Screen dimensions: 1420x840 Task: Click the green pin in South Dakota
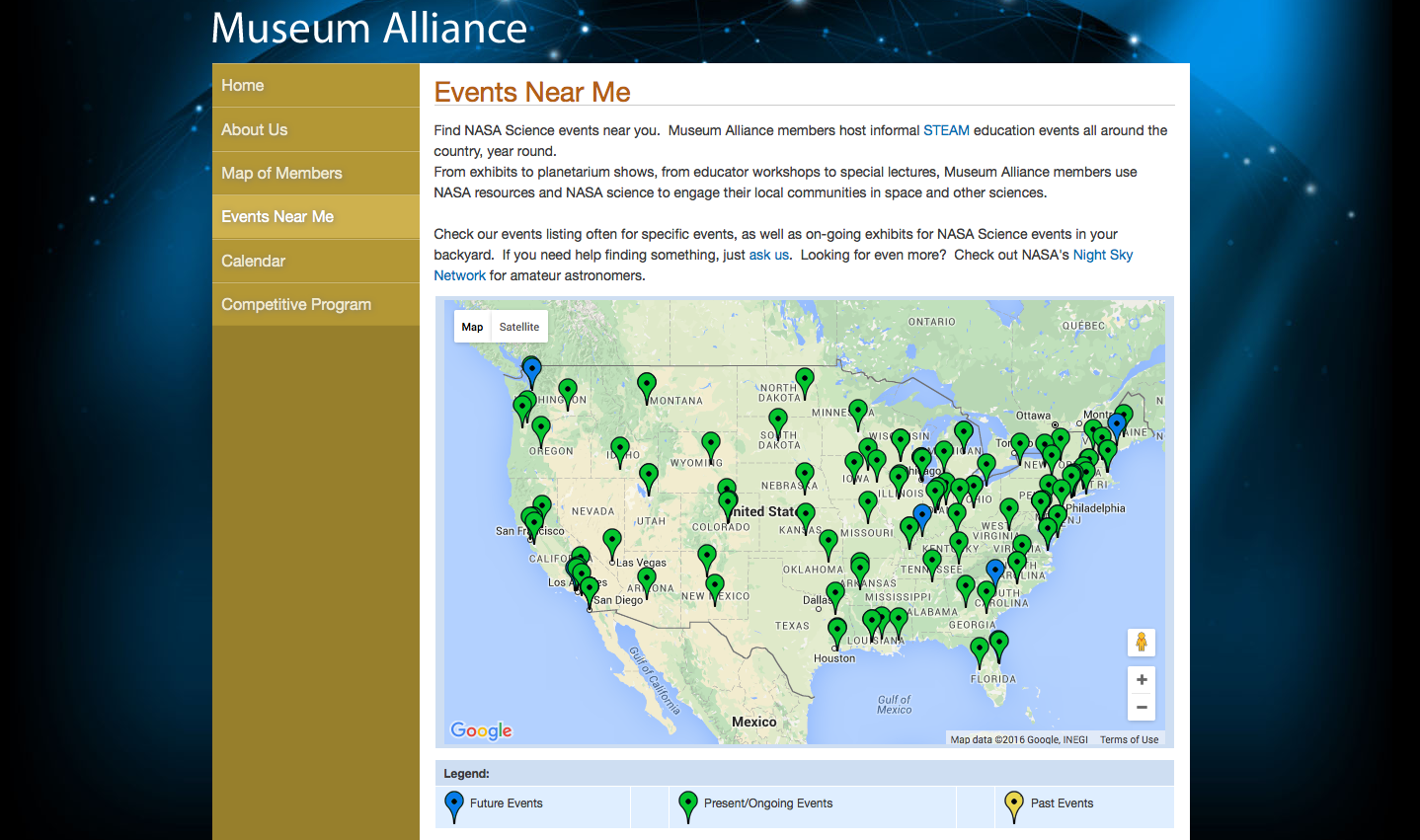point(778,424)
